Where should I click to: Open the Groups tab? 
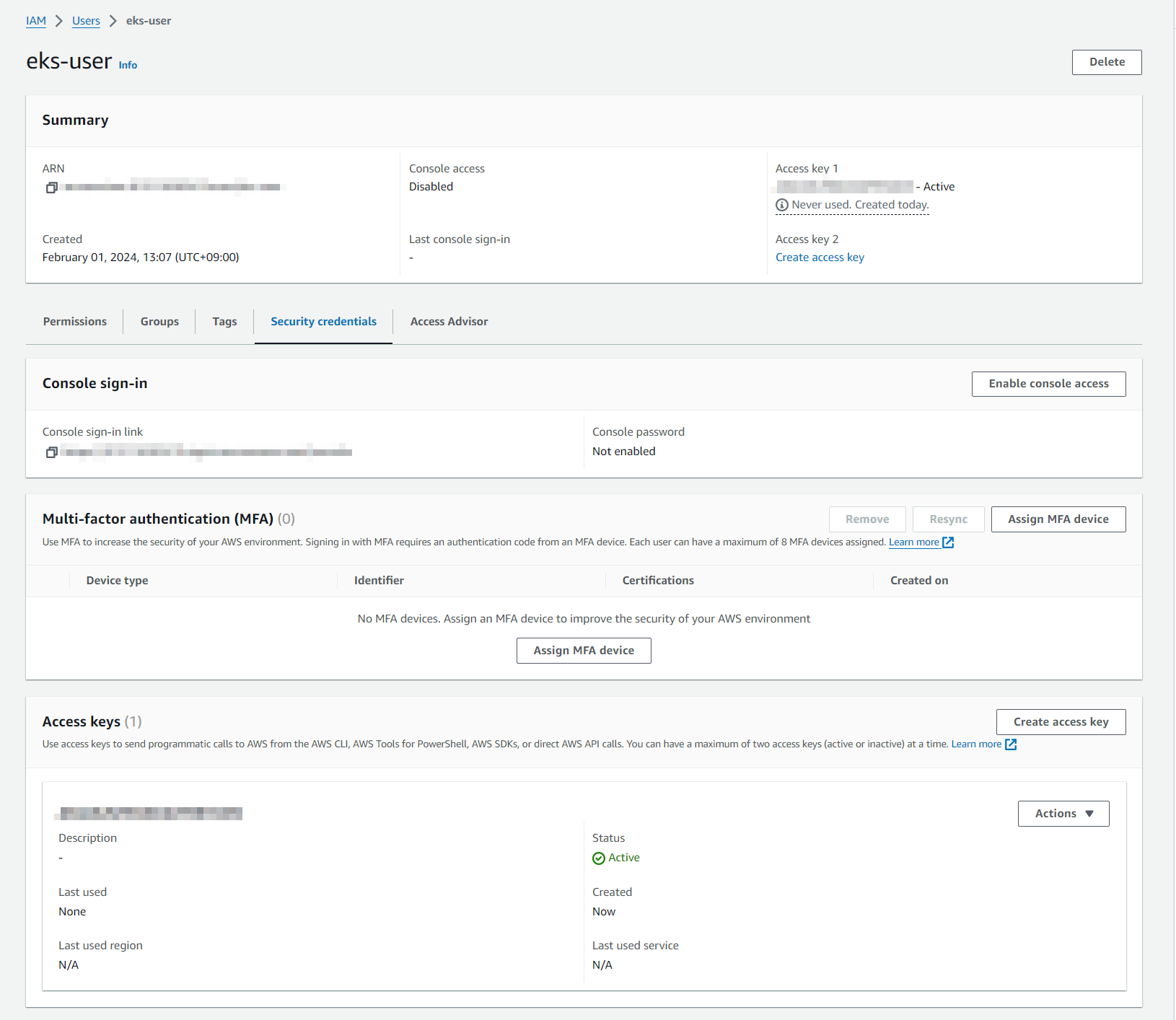pos(159,322)
